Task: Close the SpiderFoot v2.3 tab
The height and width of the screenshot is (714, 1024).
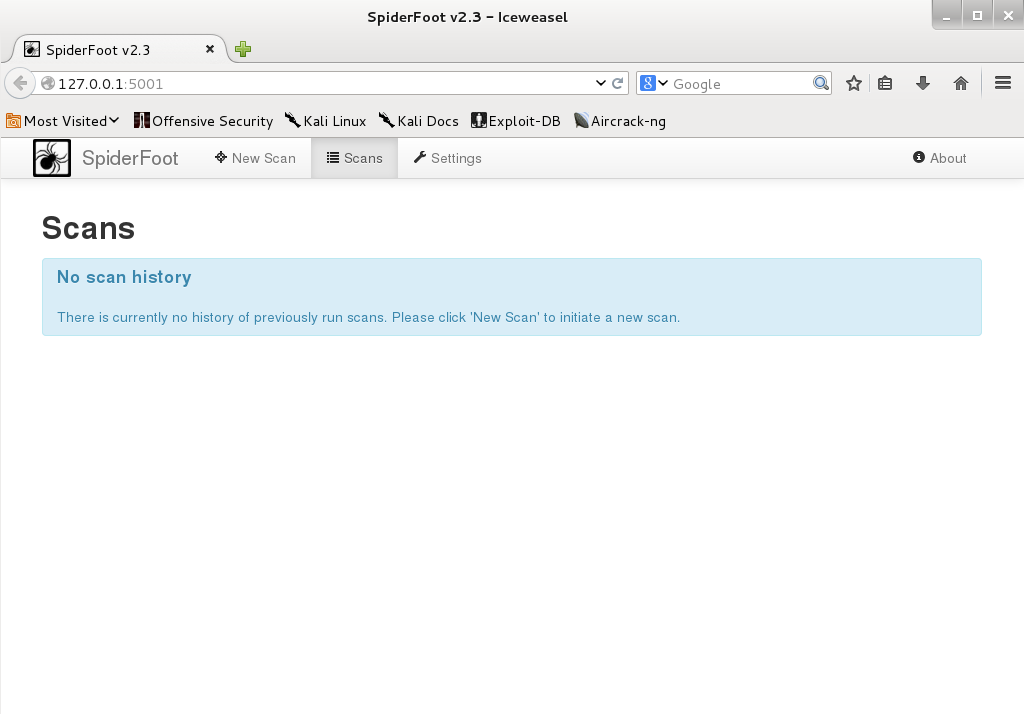Action: (210, 49)
